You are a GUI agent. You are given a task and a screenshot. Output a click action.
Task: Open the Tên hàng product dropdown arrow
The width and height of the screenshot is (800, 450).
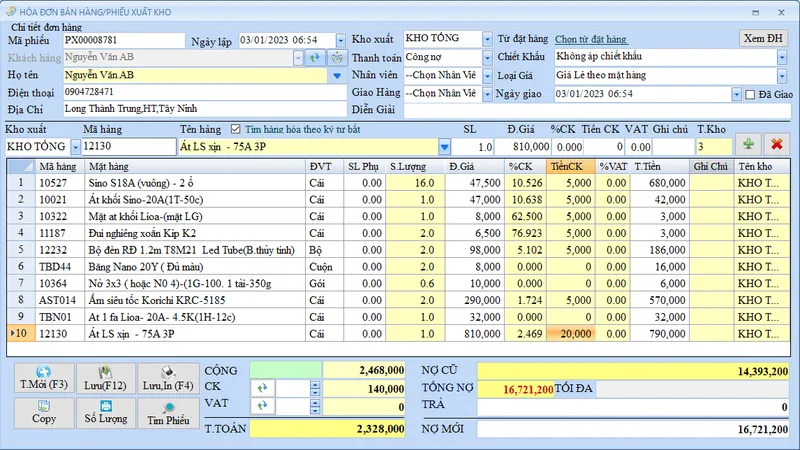444,147
